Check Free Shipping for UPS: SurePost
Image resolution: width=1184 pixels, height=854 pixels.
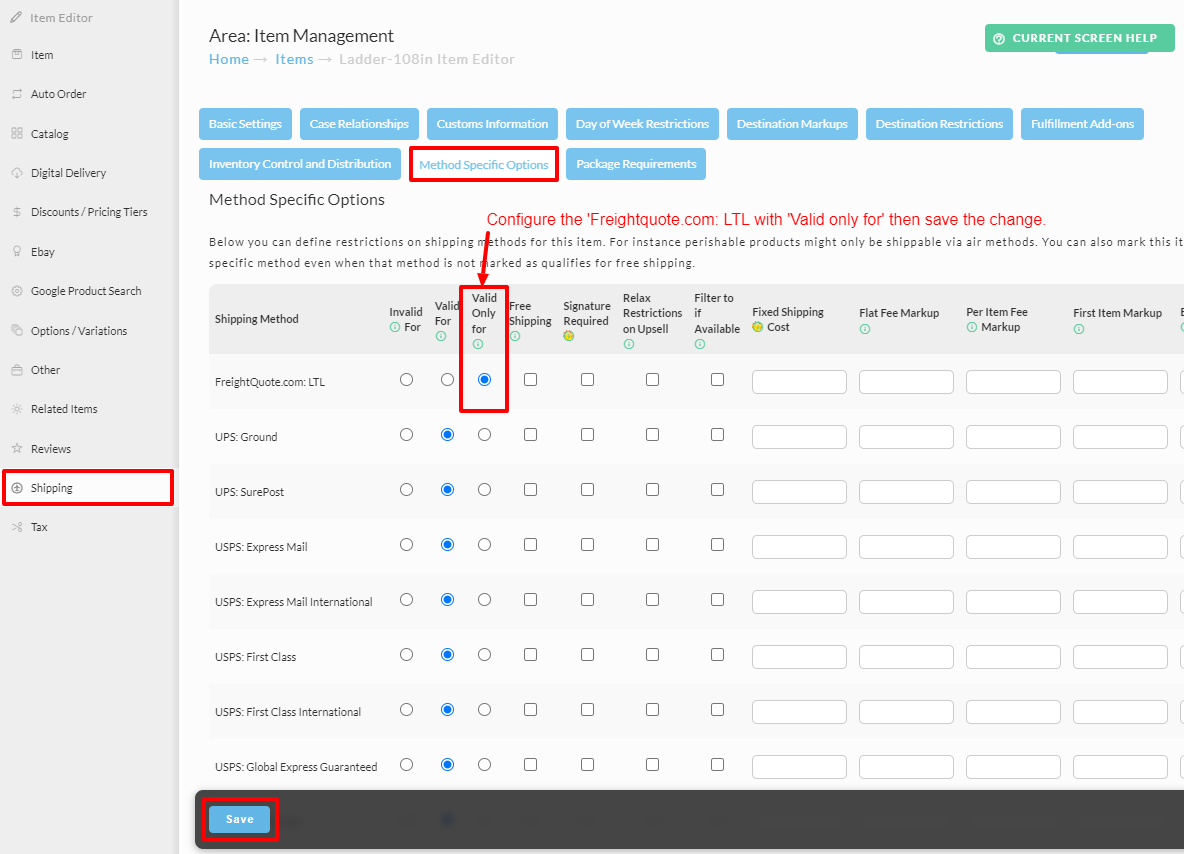click(531, 490)
